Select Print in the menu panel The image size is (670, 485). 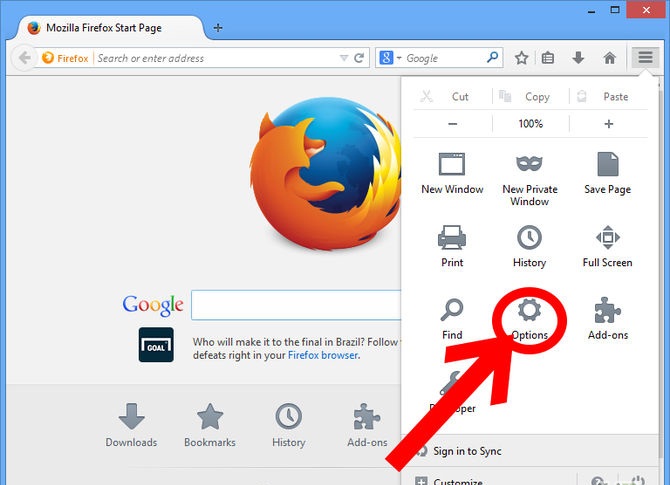click(x=452, y=247)
